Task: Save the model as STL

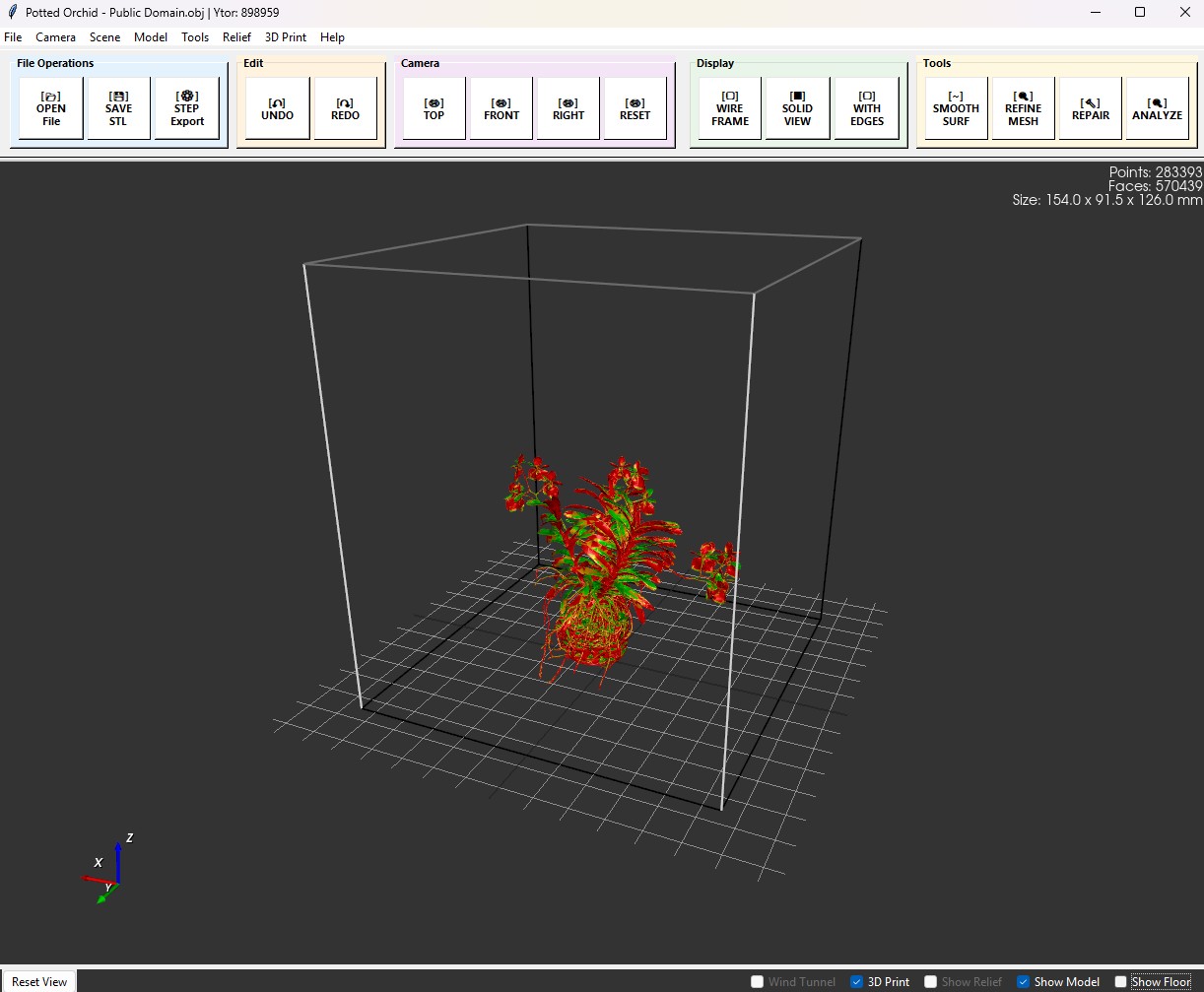Action: pyautogui.click(x=118, y=108)
